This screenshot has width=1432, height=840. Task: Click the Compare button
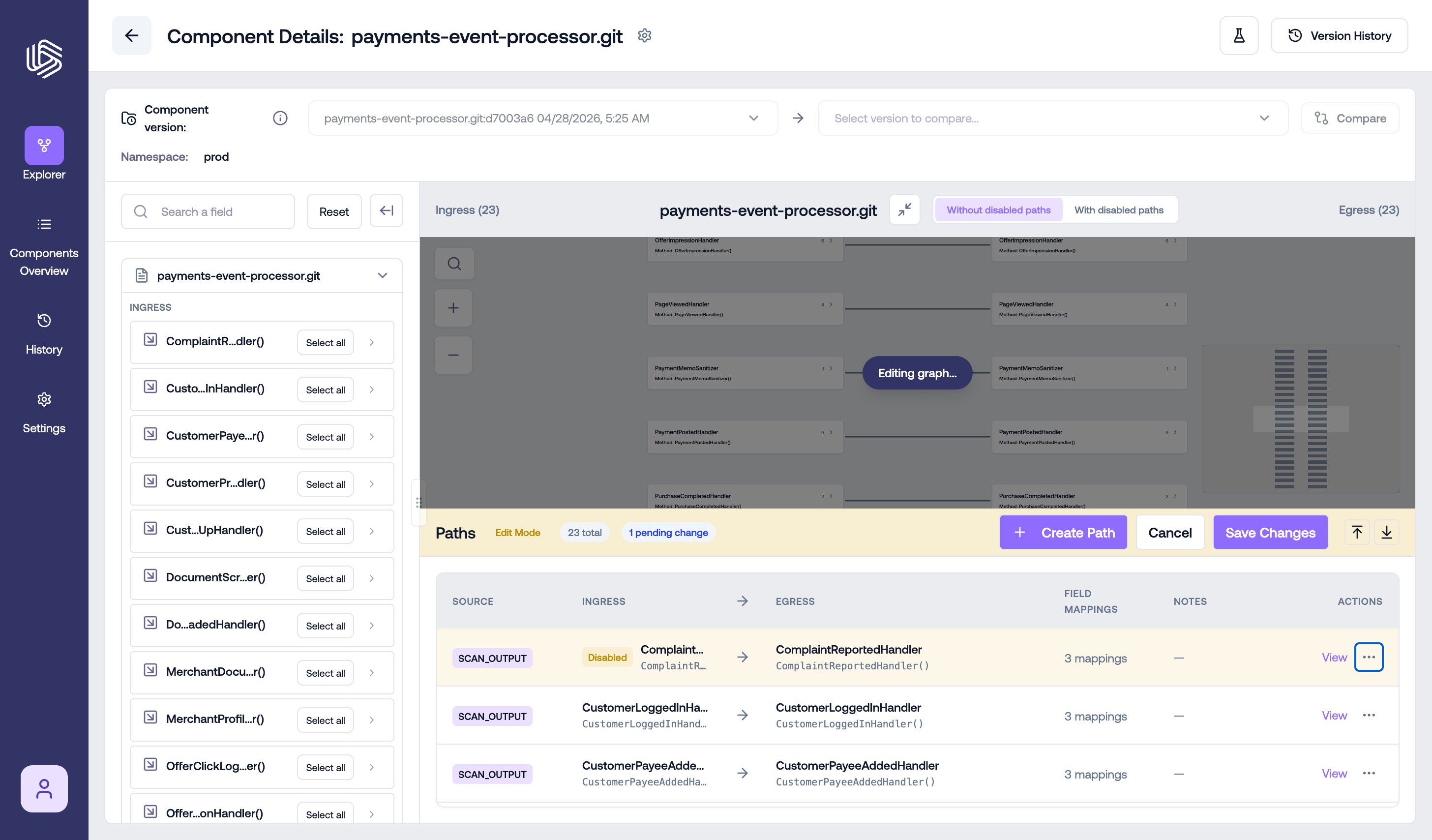point(1349,118)
